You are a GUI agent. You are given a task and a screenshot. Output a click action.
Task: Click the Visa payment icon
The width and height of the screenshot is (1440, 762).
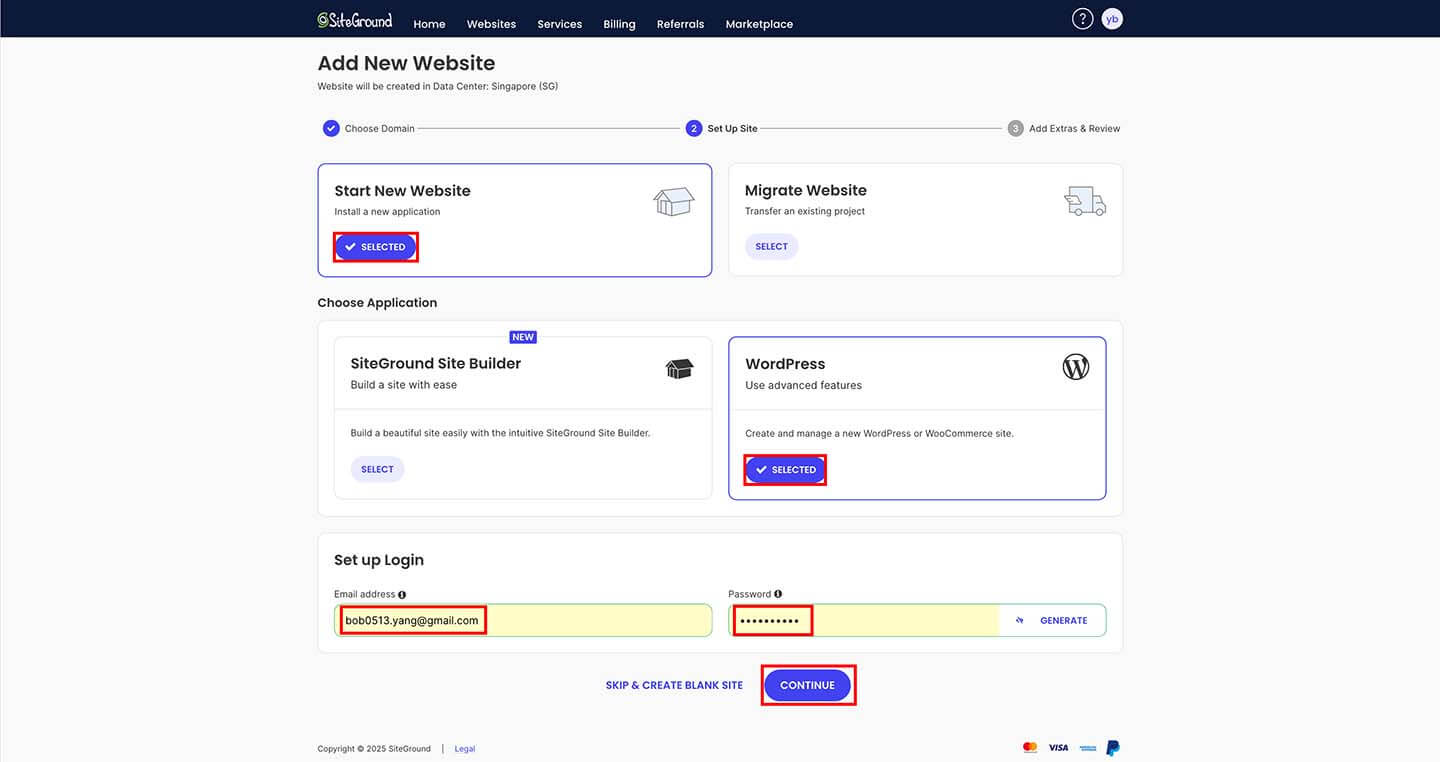pos(1059,748)
